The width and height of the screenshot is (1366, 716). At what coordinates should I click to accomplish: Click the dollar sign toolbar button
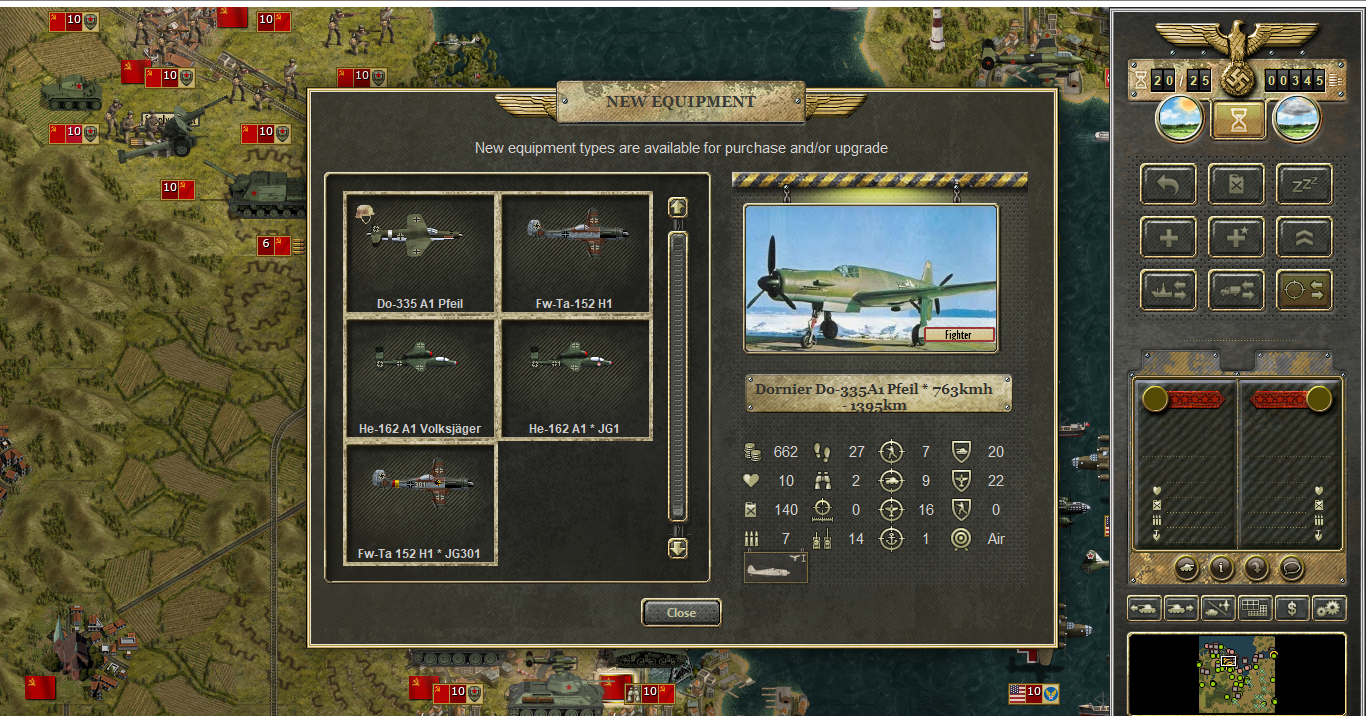(x=1292, y=607)
